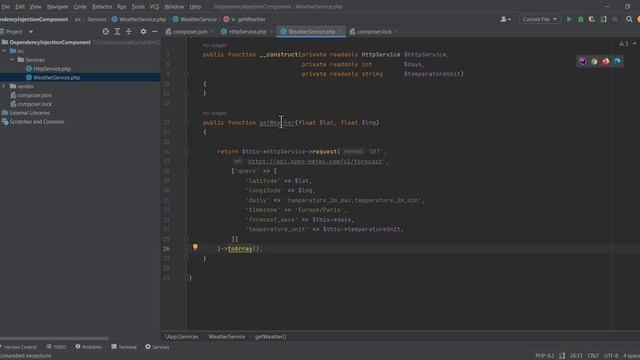This screenshot has width=640, height=360.
Task: Hide the Project tool window
Action: pos(155,31)
